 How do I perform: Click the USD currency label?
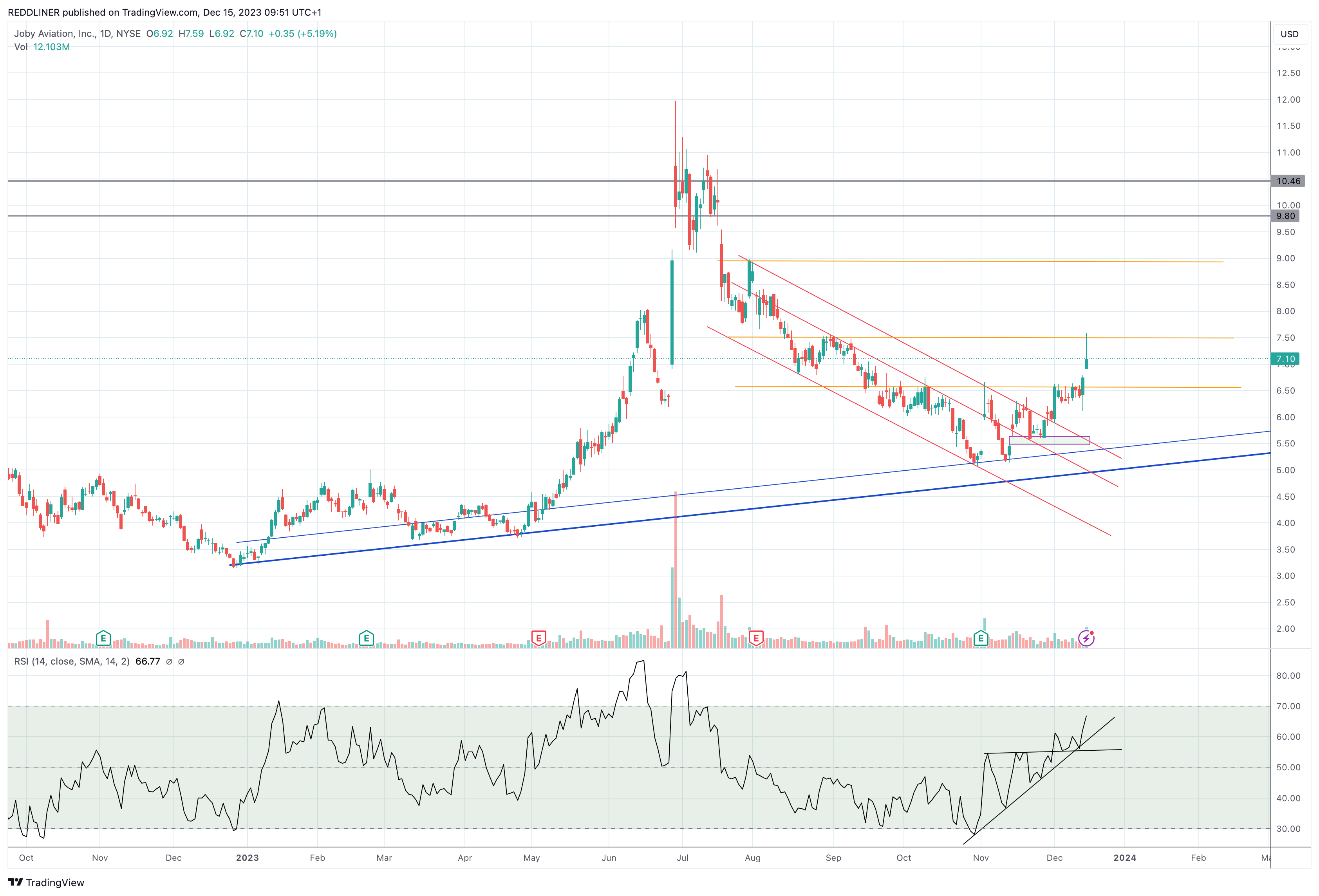point(1289,34)
